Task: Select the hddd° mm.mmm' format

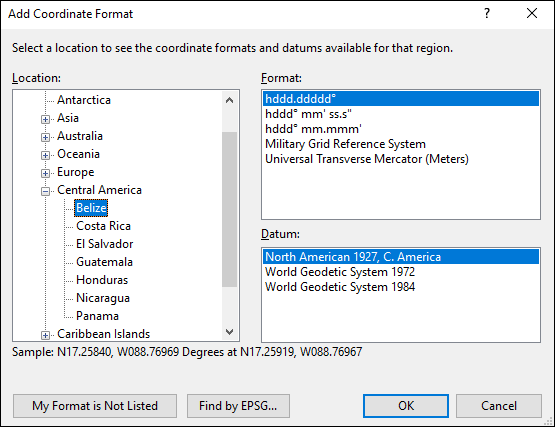Action: pos(401,129)
